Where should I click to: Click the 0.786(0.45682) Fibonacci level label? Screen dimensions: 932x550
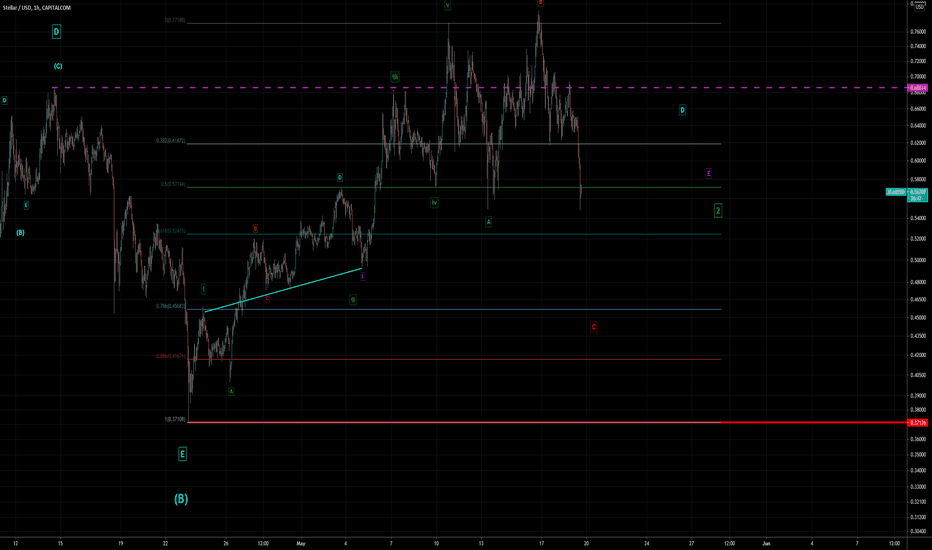171,306
